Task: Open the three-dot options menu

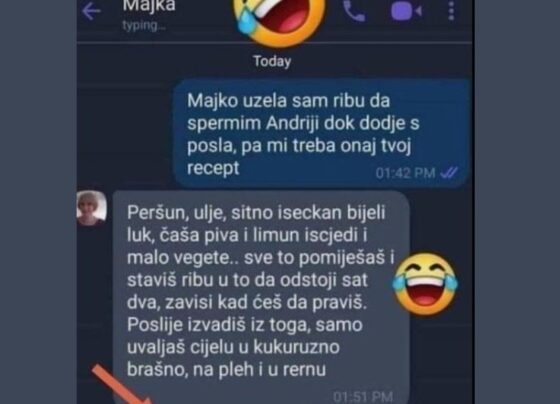Action: point(451,10)
